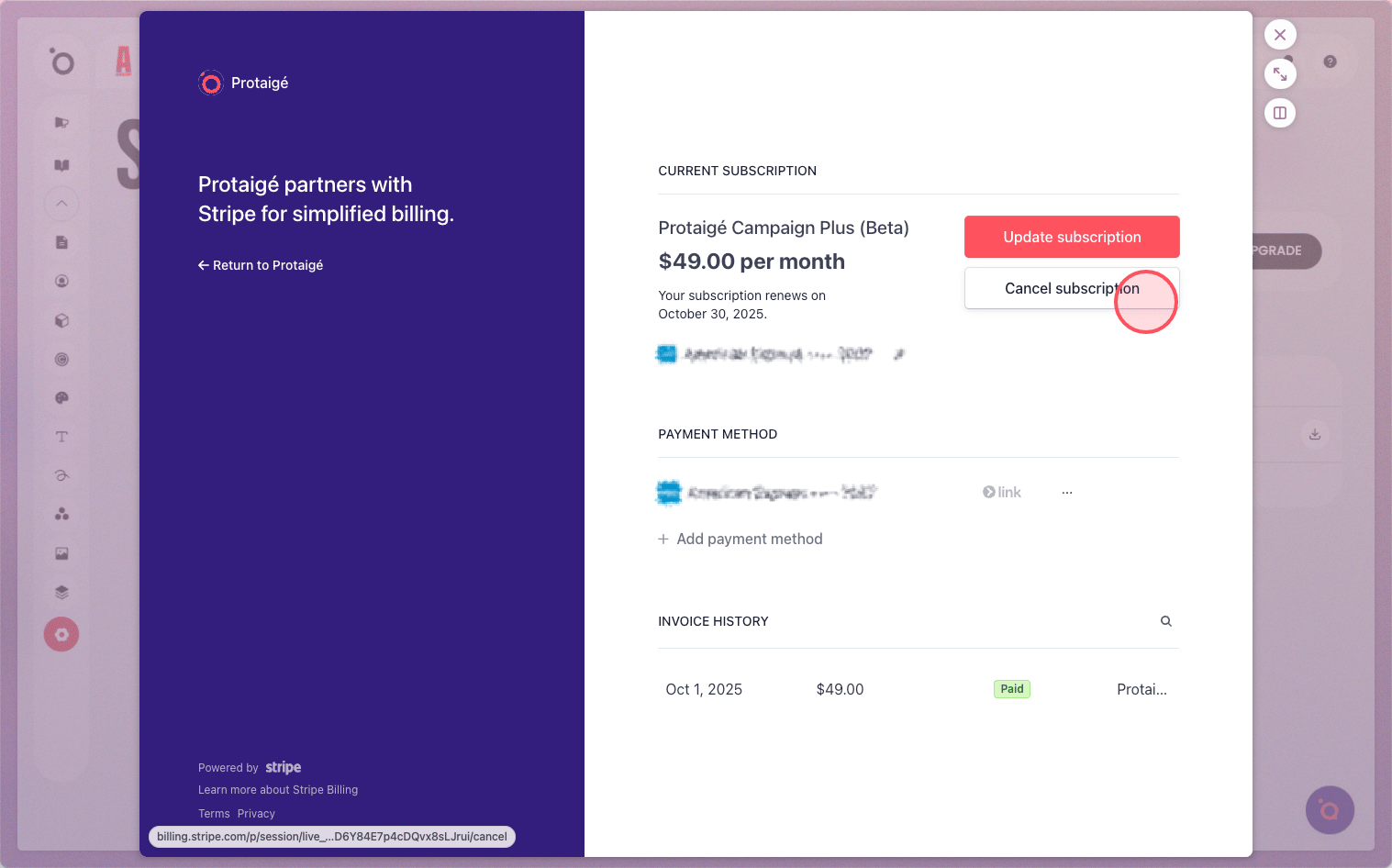Open the red settings gear button
This screenshot has width=1392, height=868.
point(61,634)
